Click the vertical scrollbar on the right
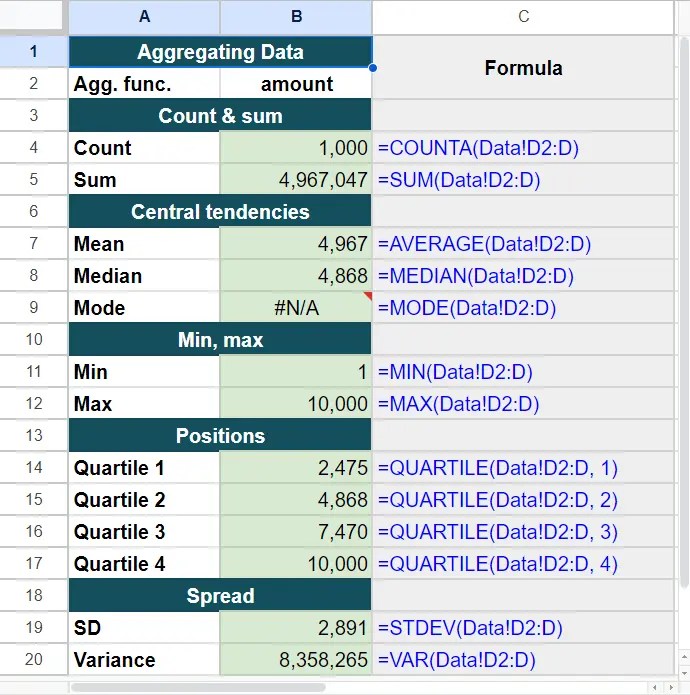This screenshot has height=695, width=690. click(x=683, y=300)
